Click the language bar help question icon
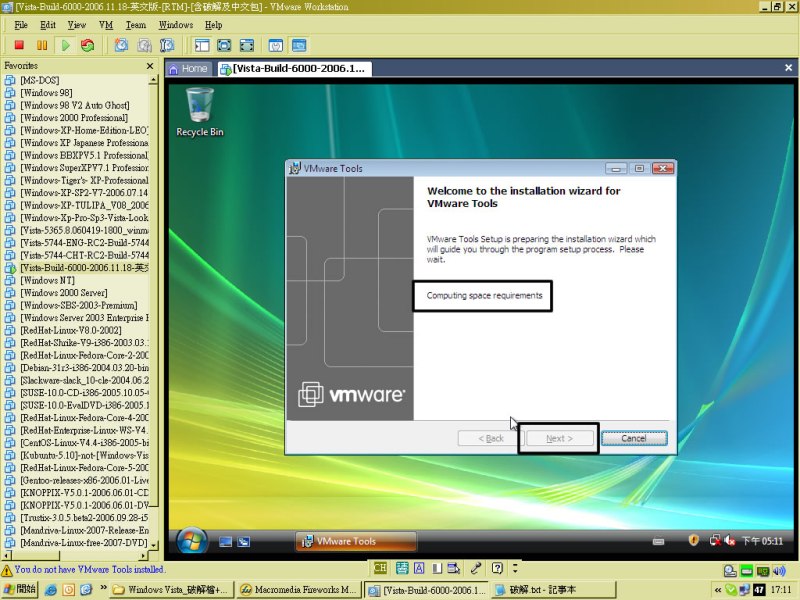This screenshot has height=600, width=800. coord(497,568)
